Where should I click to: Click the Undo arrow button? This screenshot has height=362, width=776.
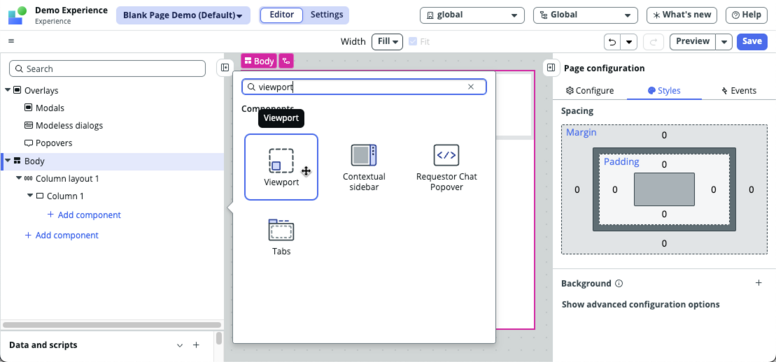tap(612, 42)
